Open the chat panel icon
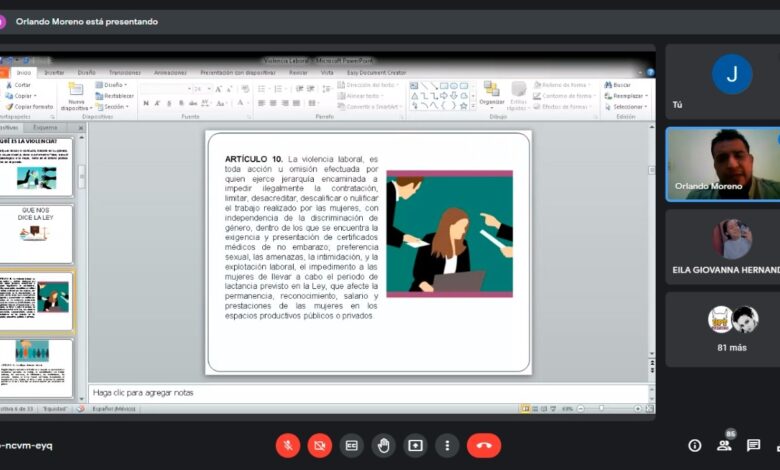This screenshot has width=780, height=470. click(753, 446)
